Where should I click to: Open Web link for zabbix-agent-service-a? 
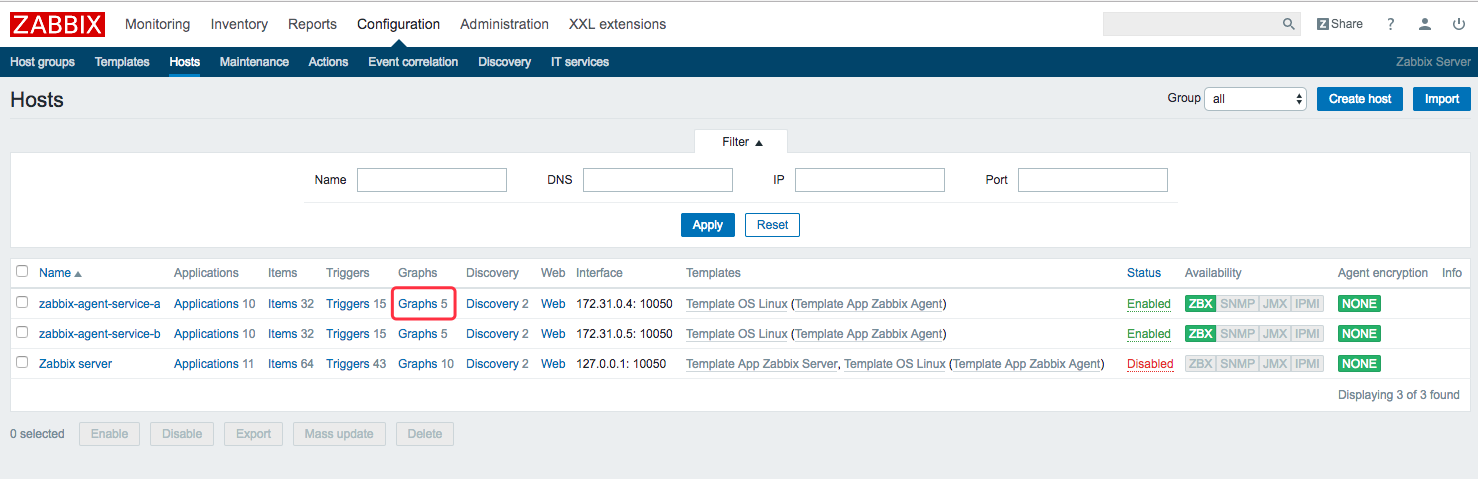pos(553,304)
